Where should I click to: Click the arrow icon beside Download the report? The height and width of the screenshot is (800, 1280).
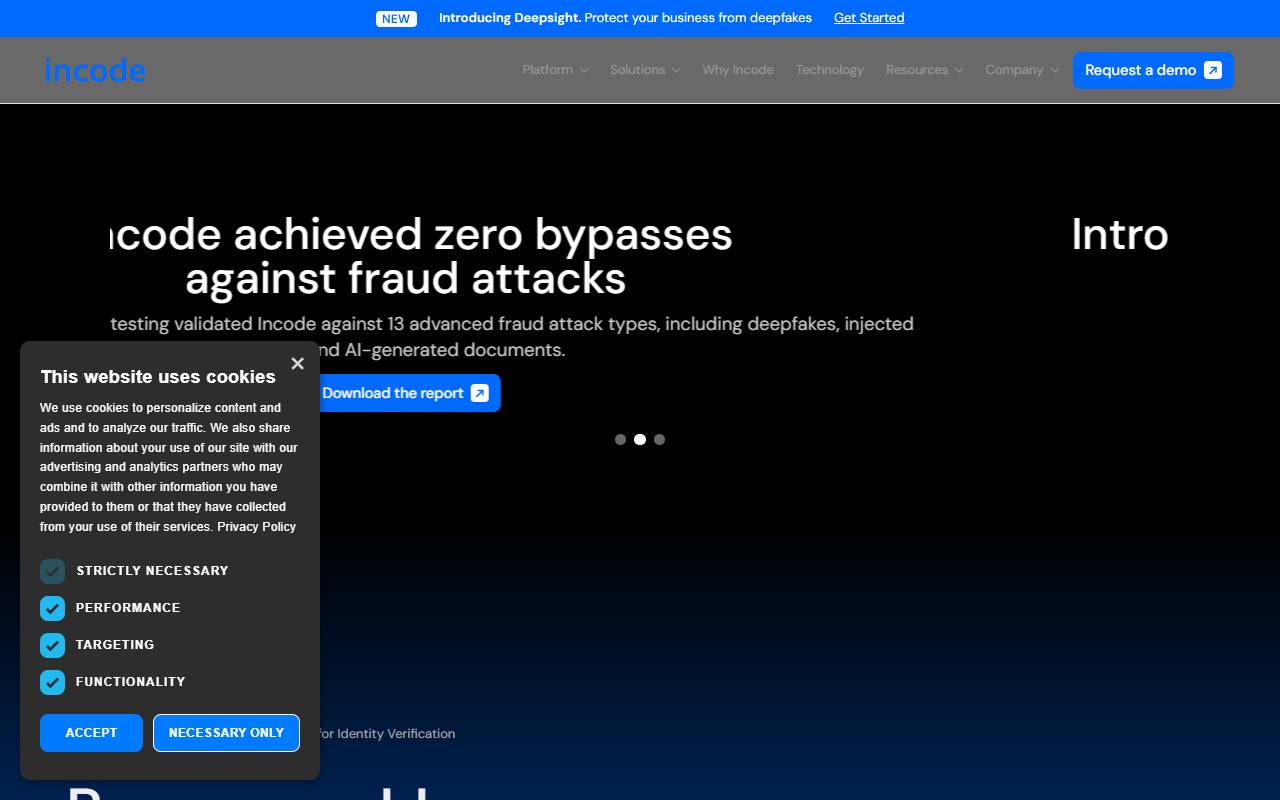click(480, 393)
